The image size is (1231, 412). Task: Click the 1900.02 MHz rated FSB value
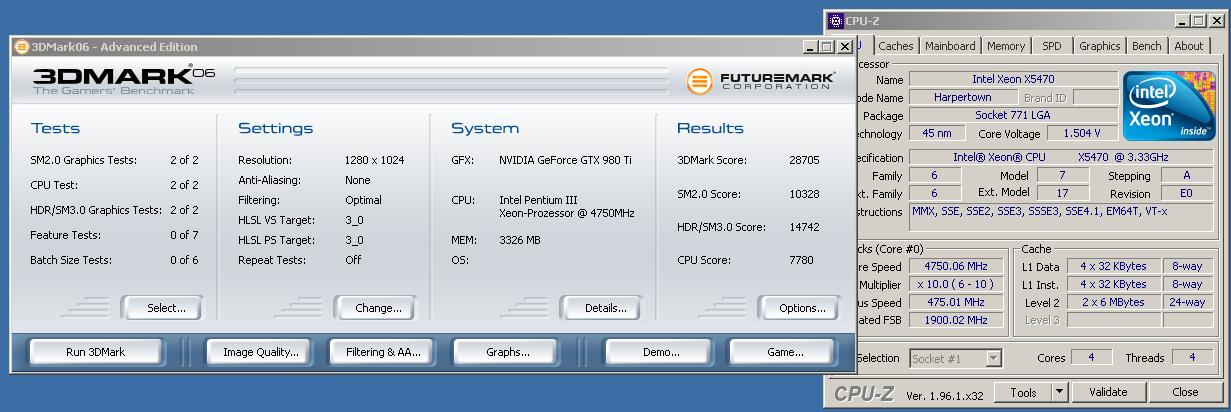[x=956, y=320]
